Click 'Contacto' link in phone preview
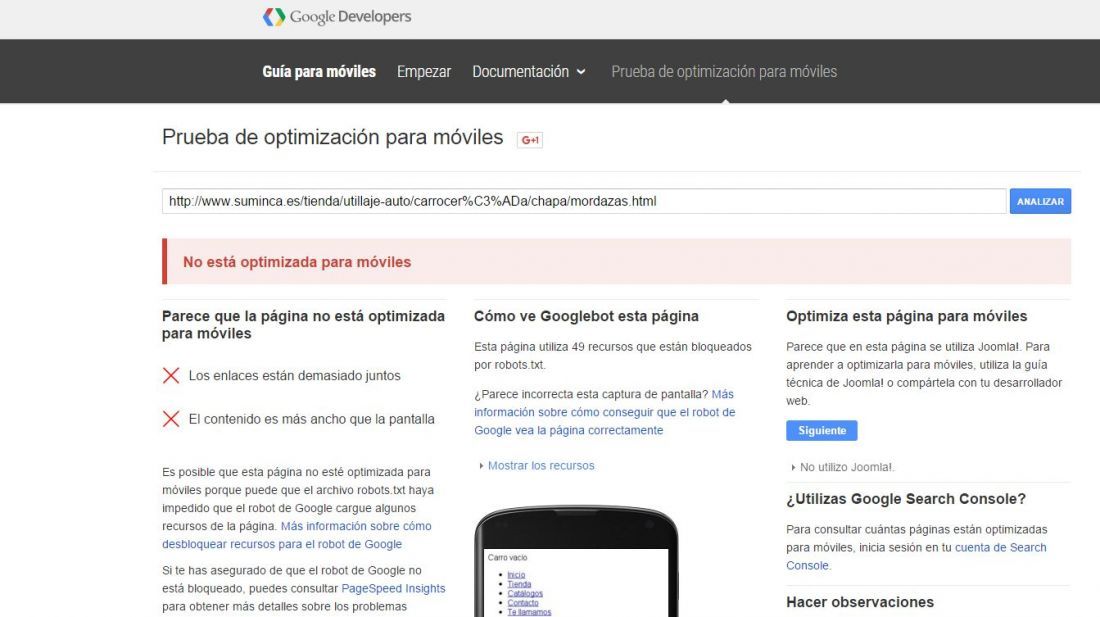Image resolution: width=1100 pixels, height=617 pixels. 523,602
